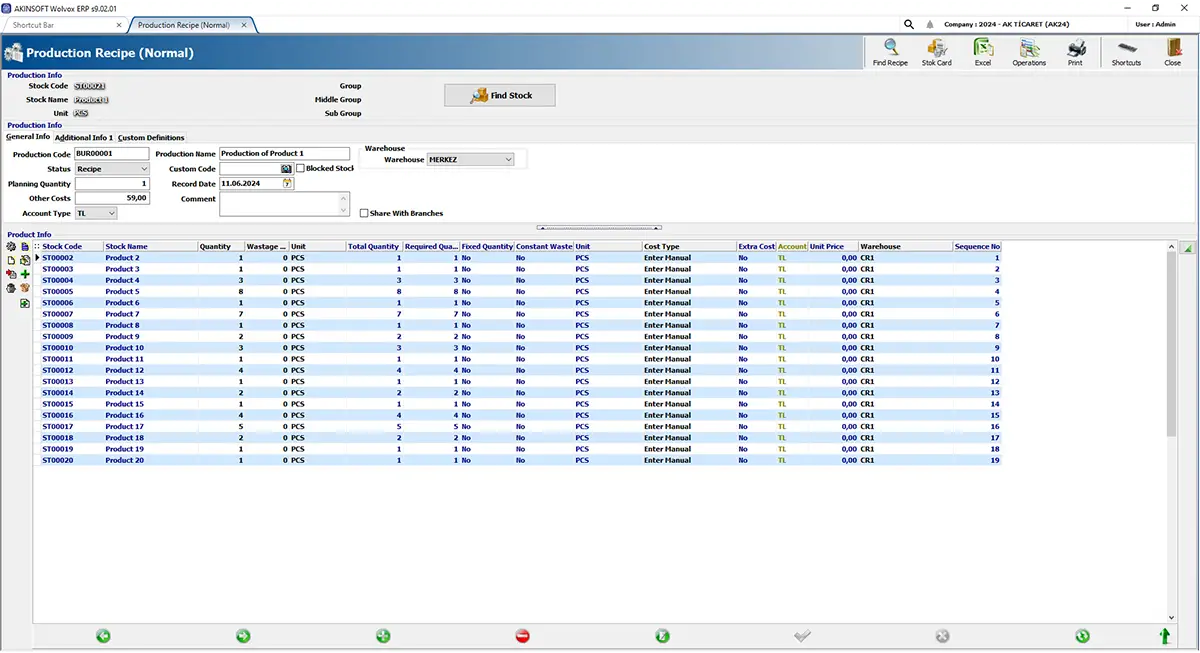
Task: Tick the Share With Branches checkbox
Action: coord(364,213)
